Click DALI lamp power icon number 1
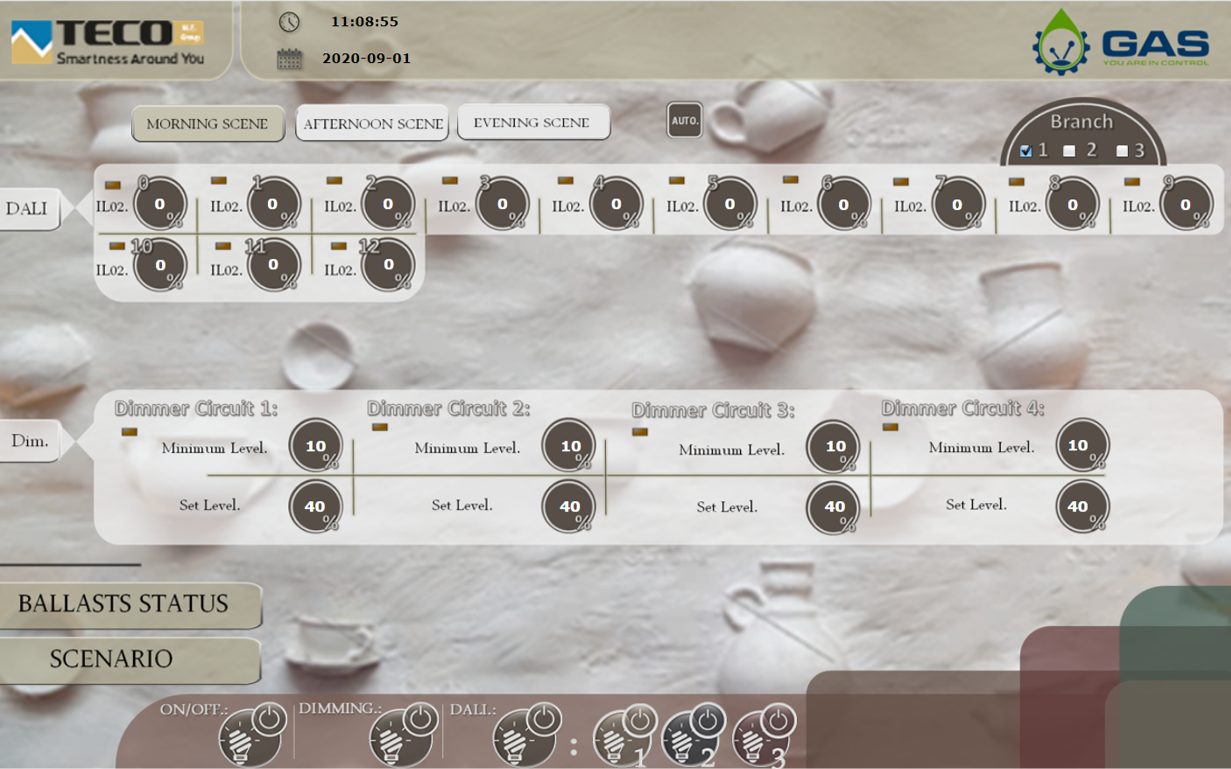 click(x=624, y=738)
